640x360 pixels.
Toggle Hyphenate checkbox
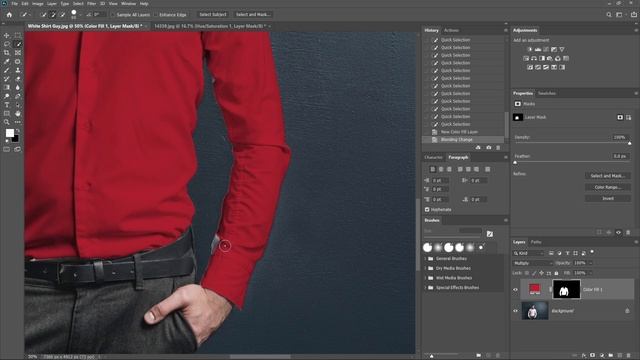[x=427, y=209]
